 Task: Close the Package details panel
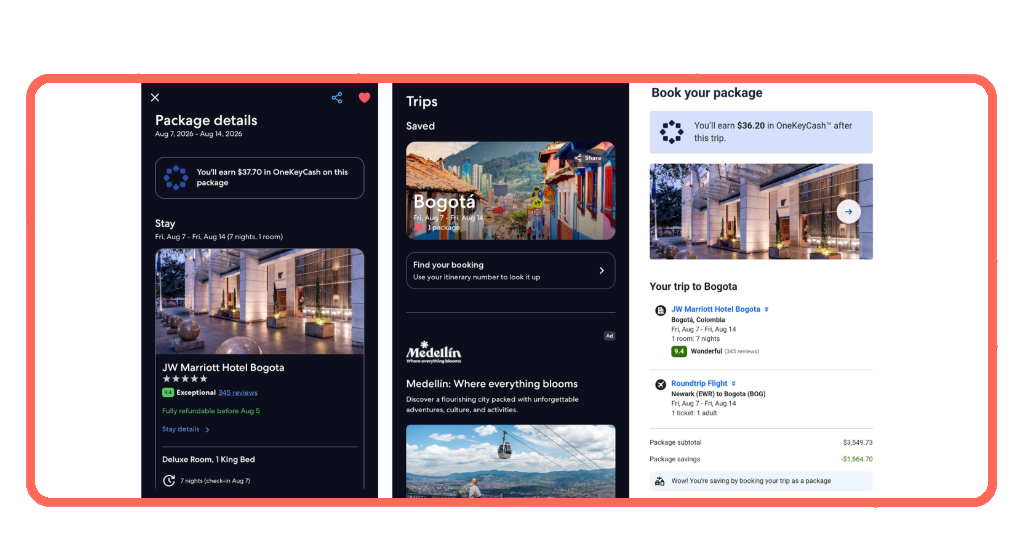tap(155, 97)
